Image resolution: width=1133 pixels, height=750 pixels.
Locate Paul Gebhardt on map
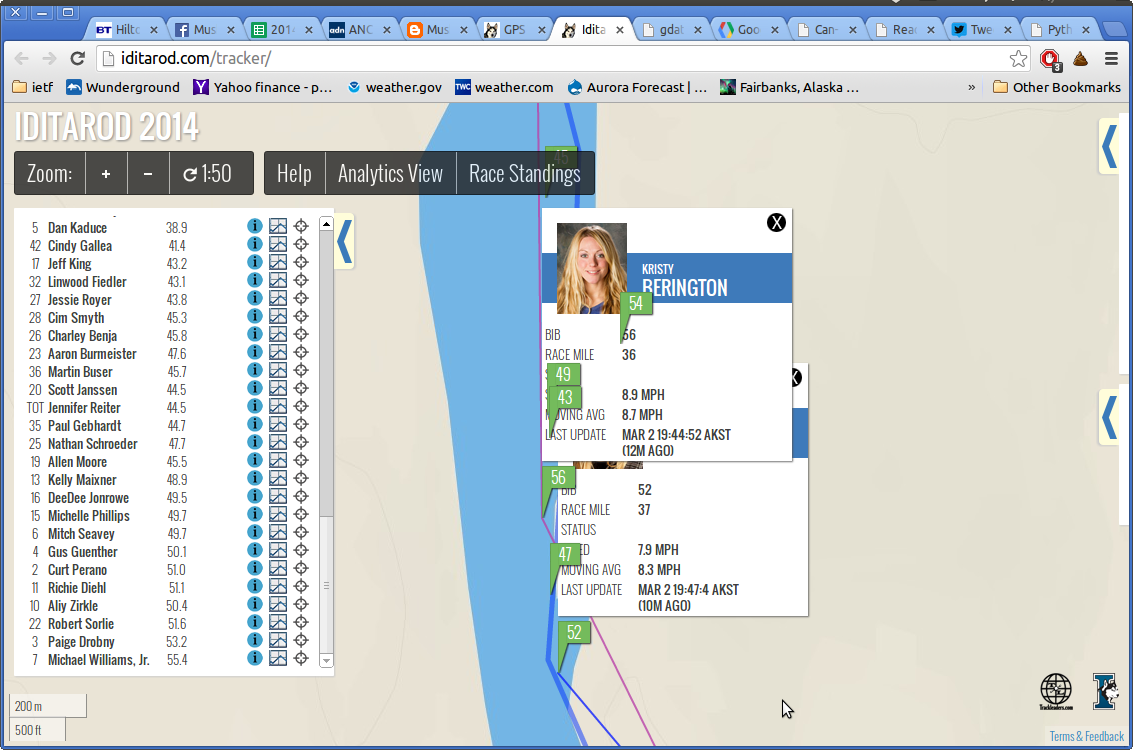(301, 424)
